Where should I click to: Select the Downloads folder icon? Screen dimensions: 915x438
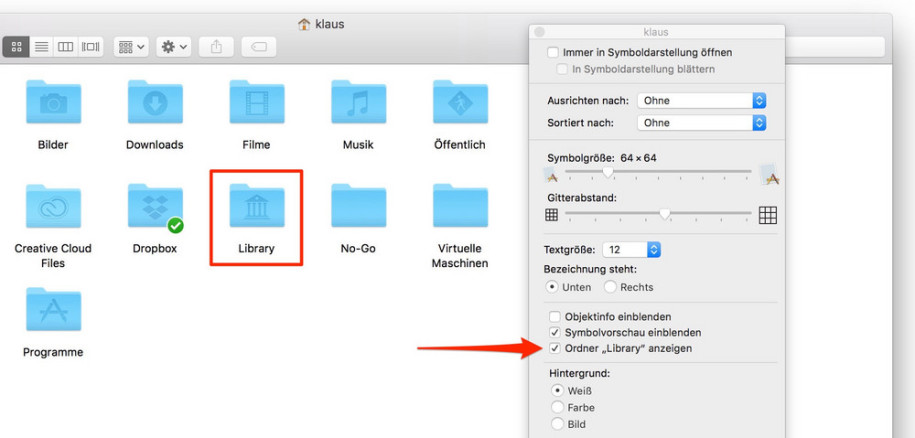[x=155, y=102]
